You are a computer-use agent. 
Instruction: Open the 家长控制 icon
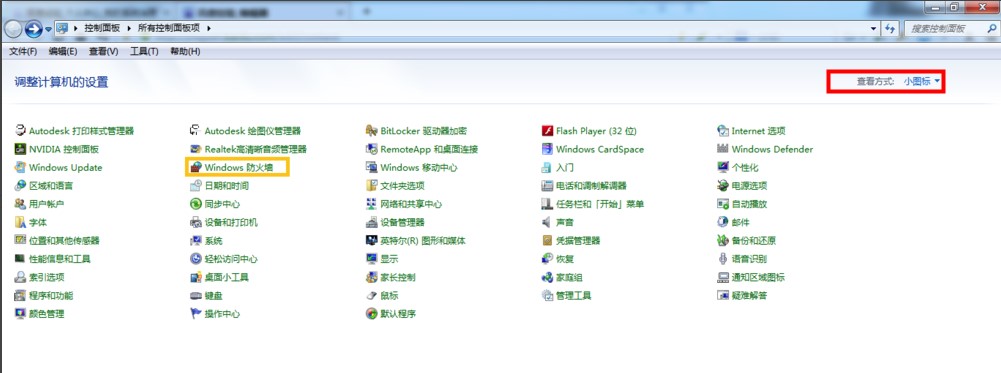[371, 277]
